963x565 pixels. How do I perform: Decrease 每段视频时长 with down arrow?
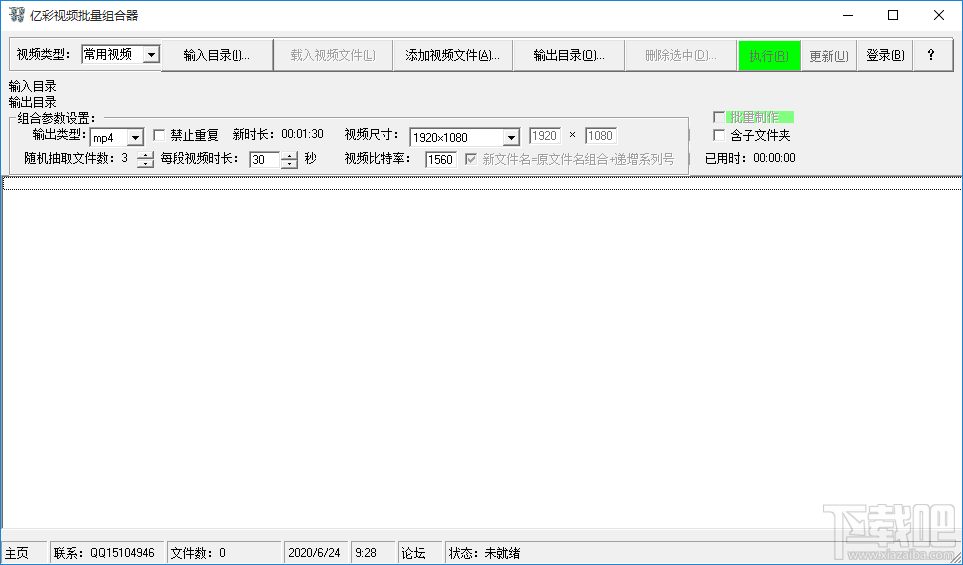pos(289,164)
